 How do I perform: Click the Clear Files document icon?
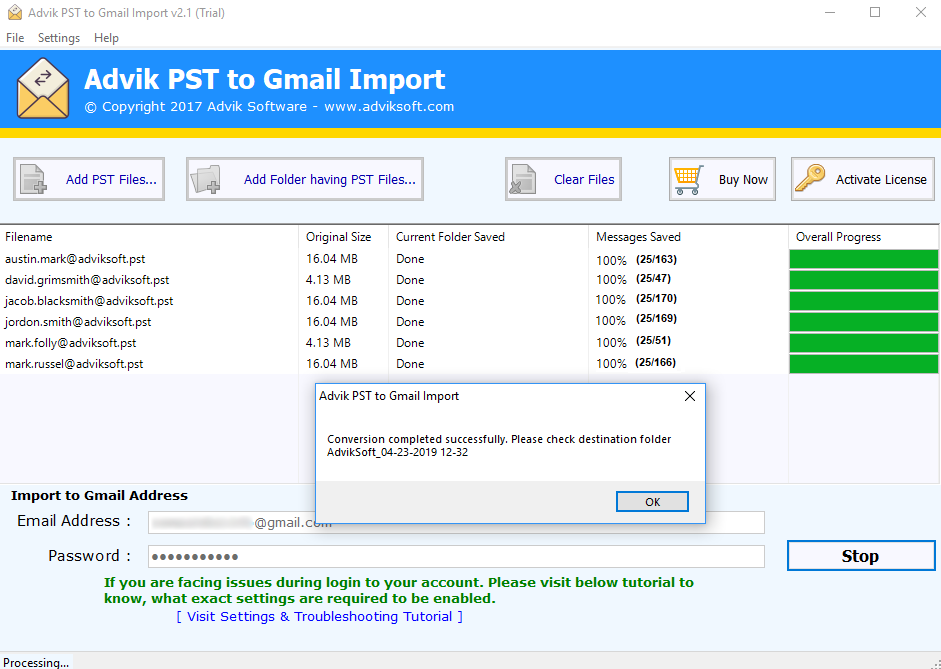coord(522,179)
